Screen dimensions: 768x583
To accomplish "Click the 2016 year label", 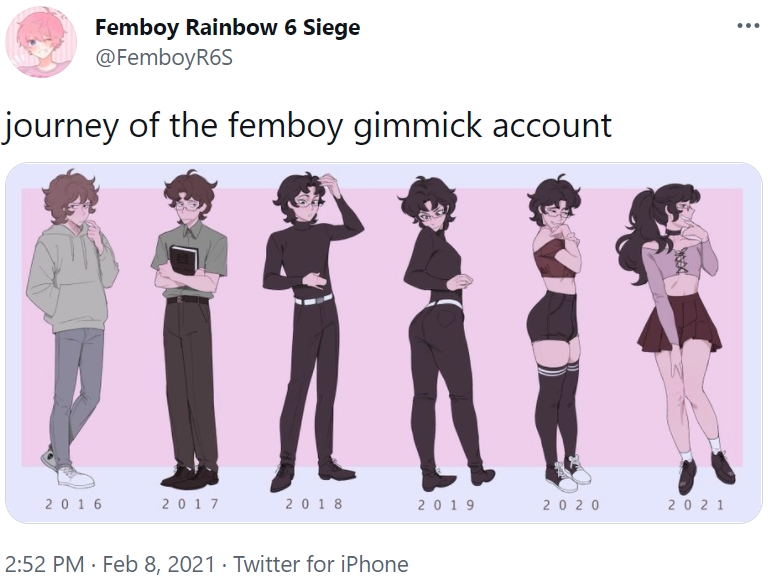I will click(x=73, y=504).
